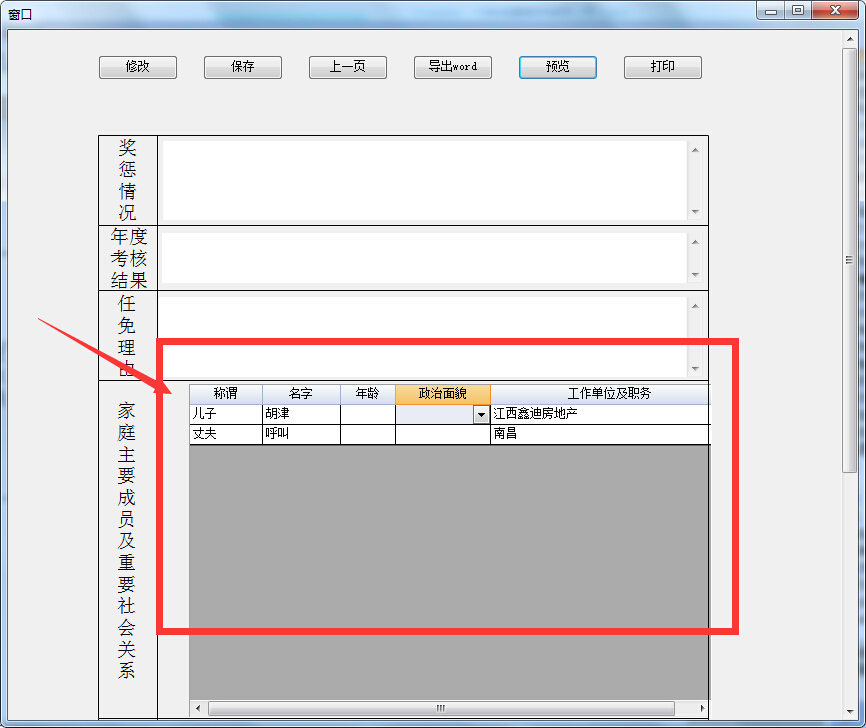Click the empty 年龄 cell in 丈夫 row
Screen dimensions: 866x728
[368, 434]
